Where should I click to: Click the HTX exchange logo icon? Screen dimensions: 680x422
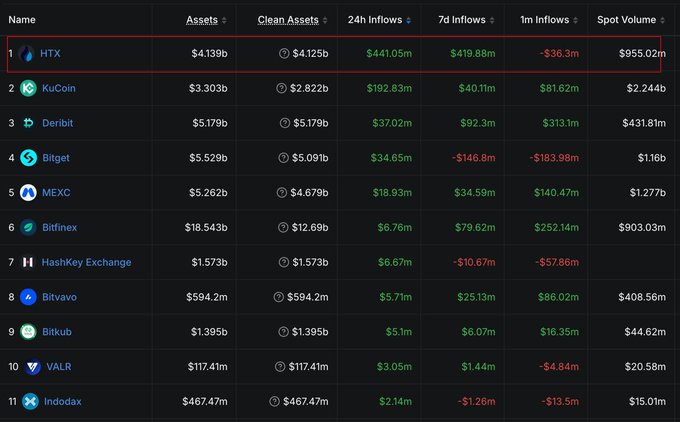[27, 54]
